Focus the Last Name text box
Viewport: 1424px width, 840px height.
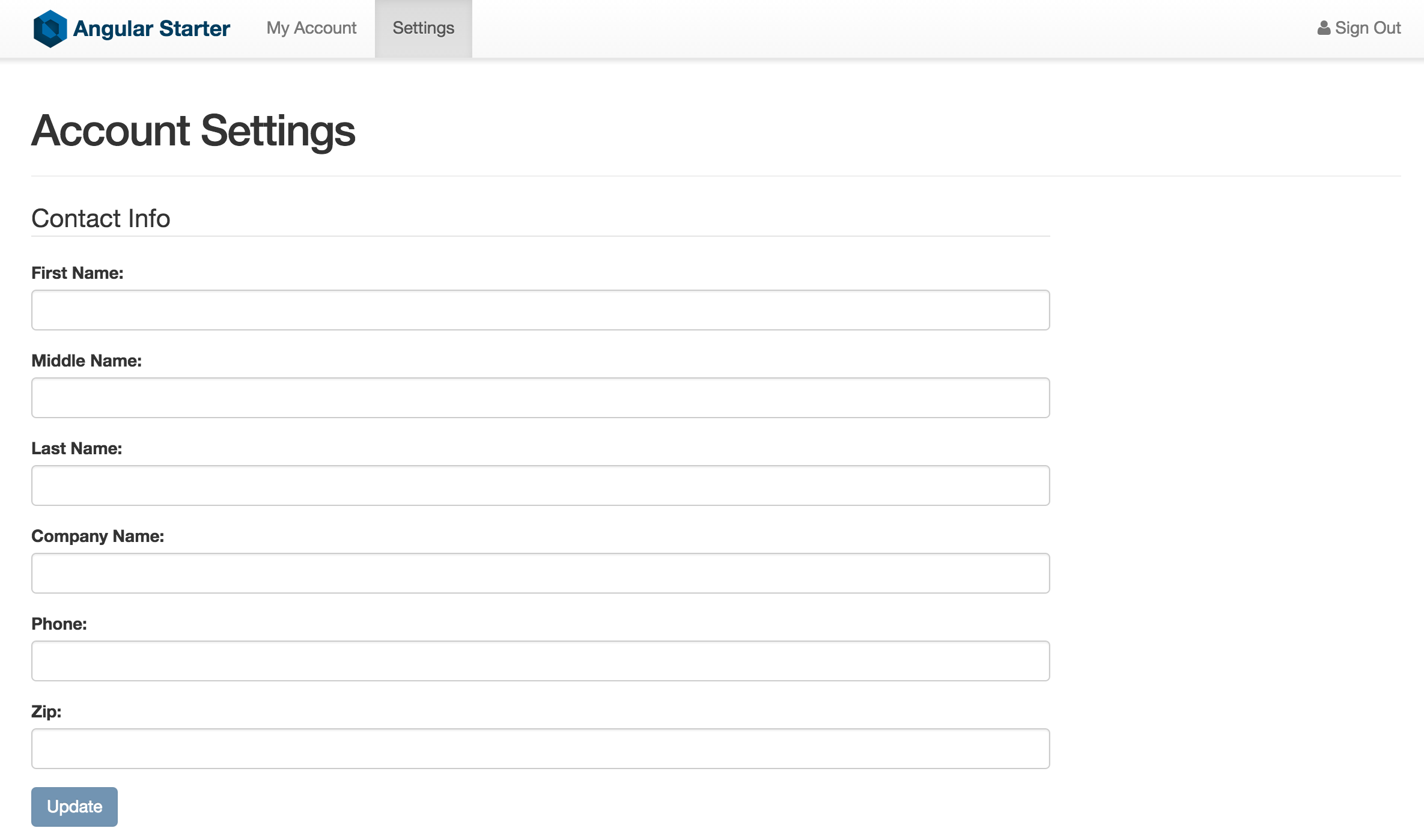pos(540,485)
